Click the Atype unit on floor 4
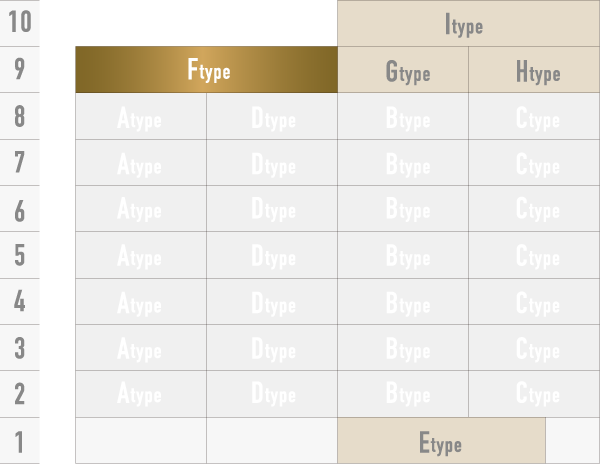 coord(141,301)
